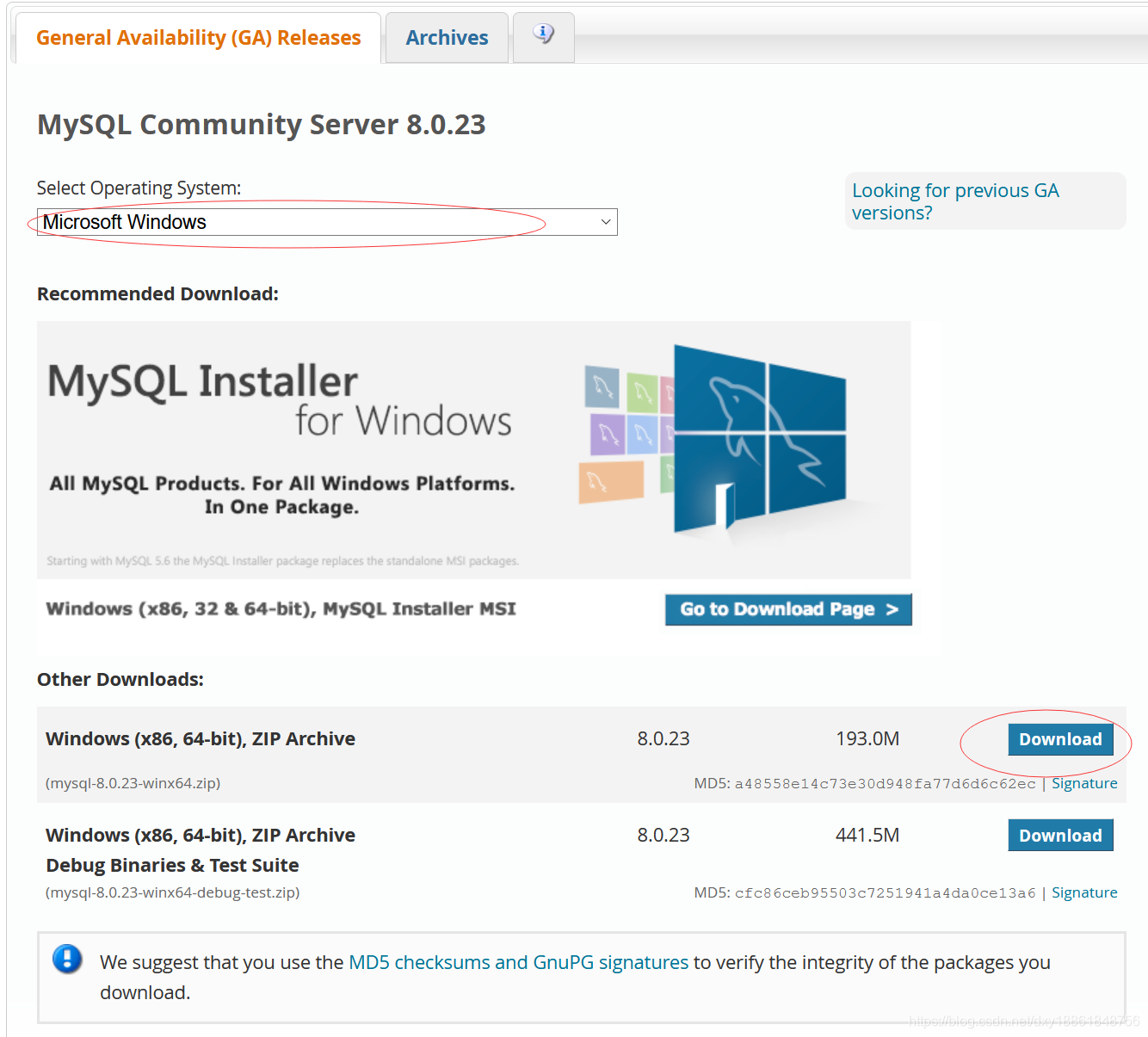This screenshot has width=1148, height=1037.
Task: Click the Other Downloads heading
Action: click(x=120, y=680)
